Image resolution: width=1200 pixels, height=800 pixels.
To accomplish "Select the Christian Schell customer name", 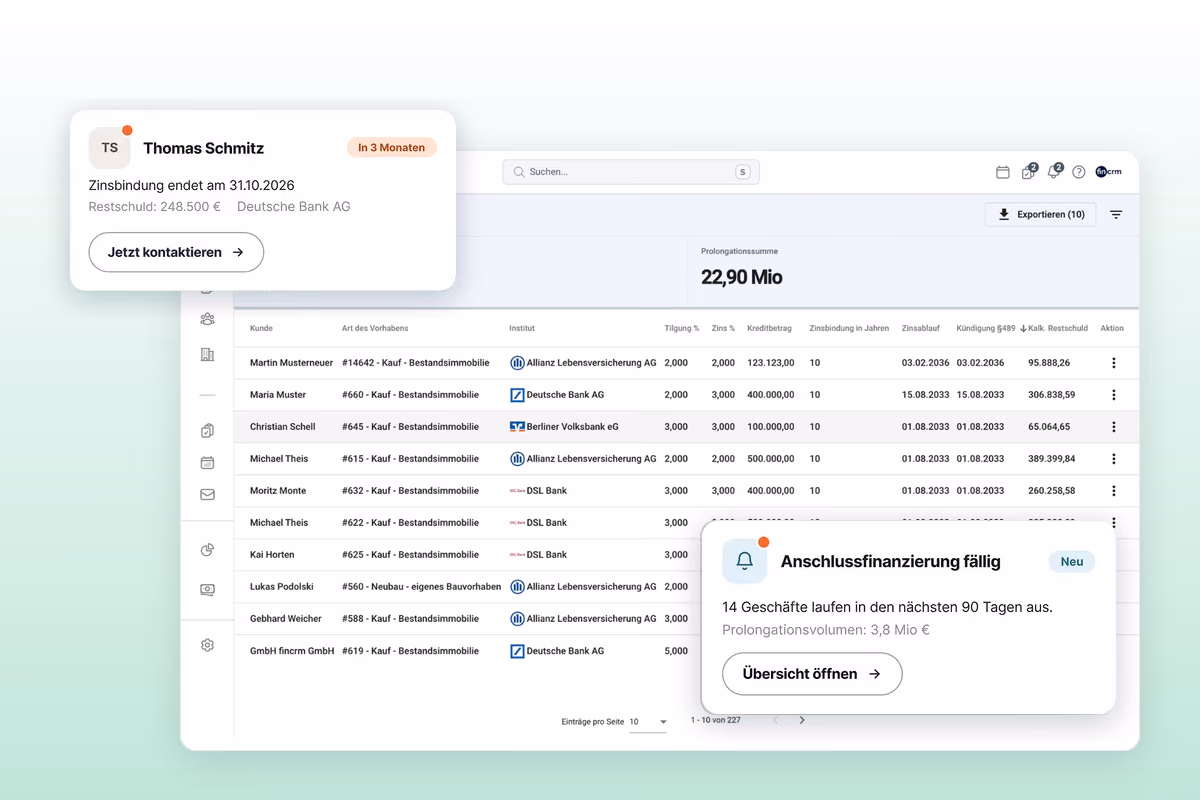I will (x=282, y=427).
